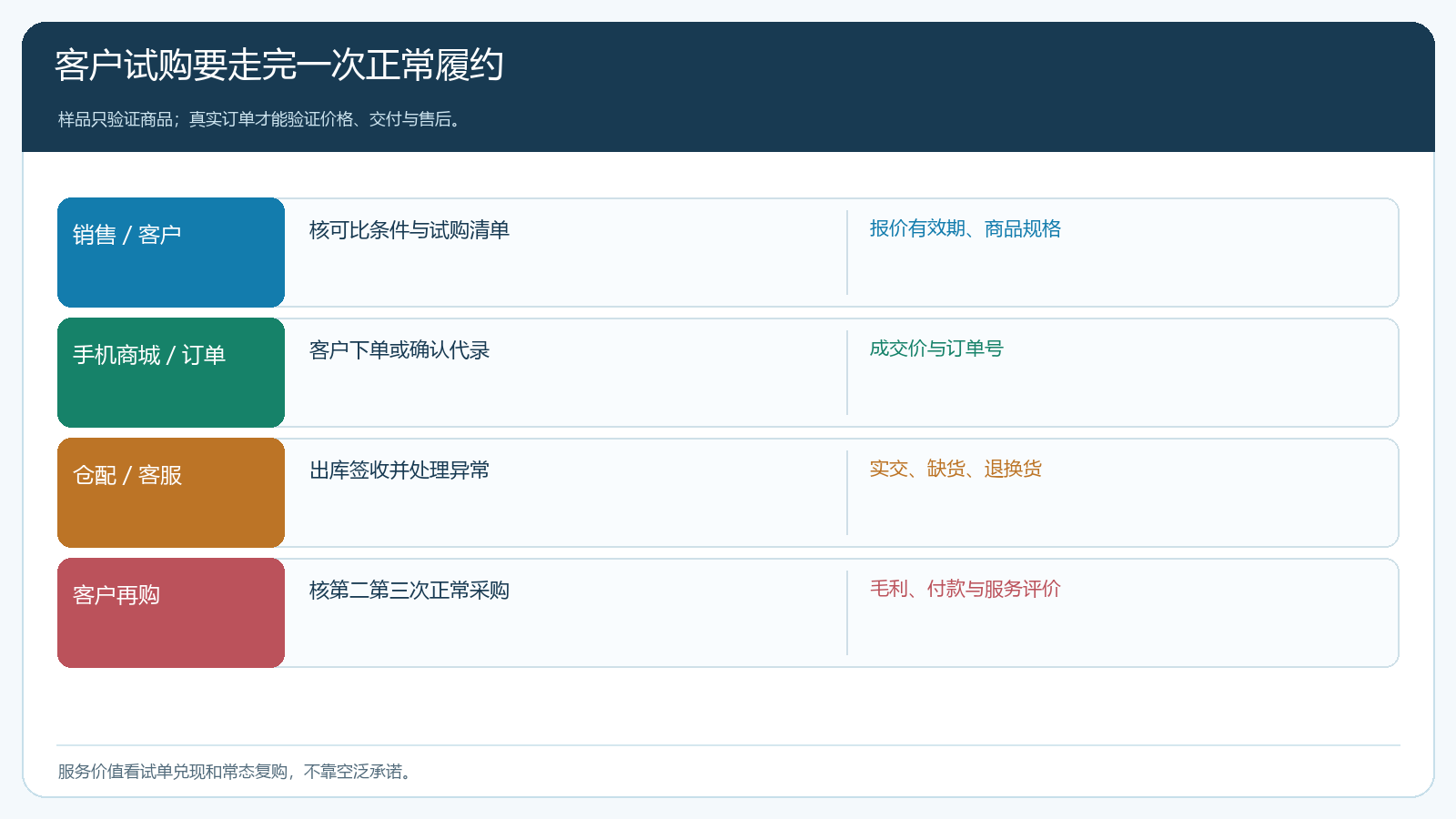Image resolution: width=1456 pixels, height=819 pixels.
Task: Select the footer text 服务价值看试单兑现和常态复购
Action: pyautogui.click(x=173, y=772)
